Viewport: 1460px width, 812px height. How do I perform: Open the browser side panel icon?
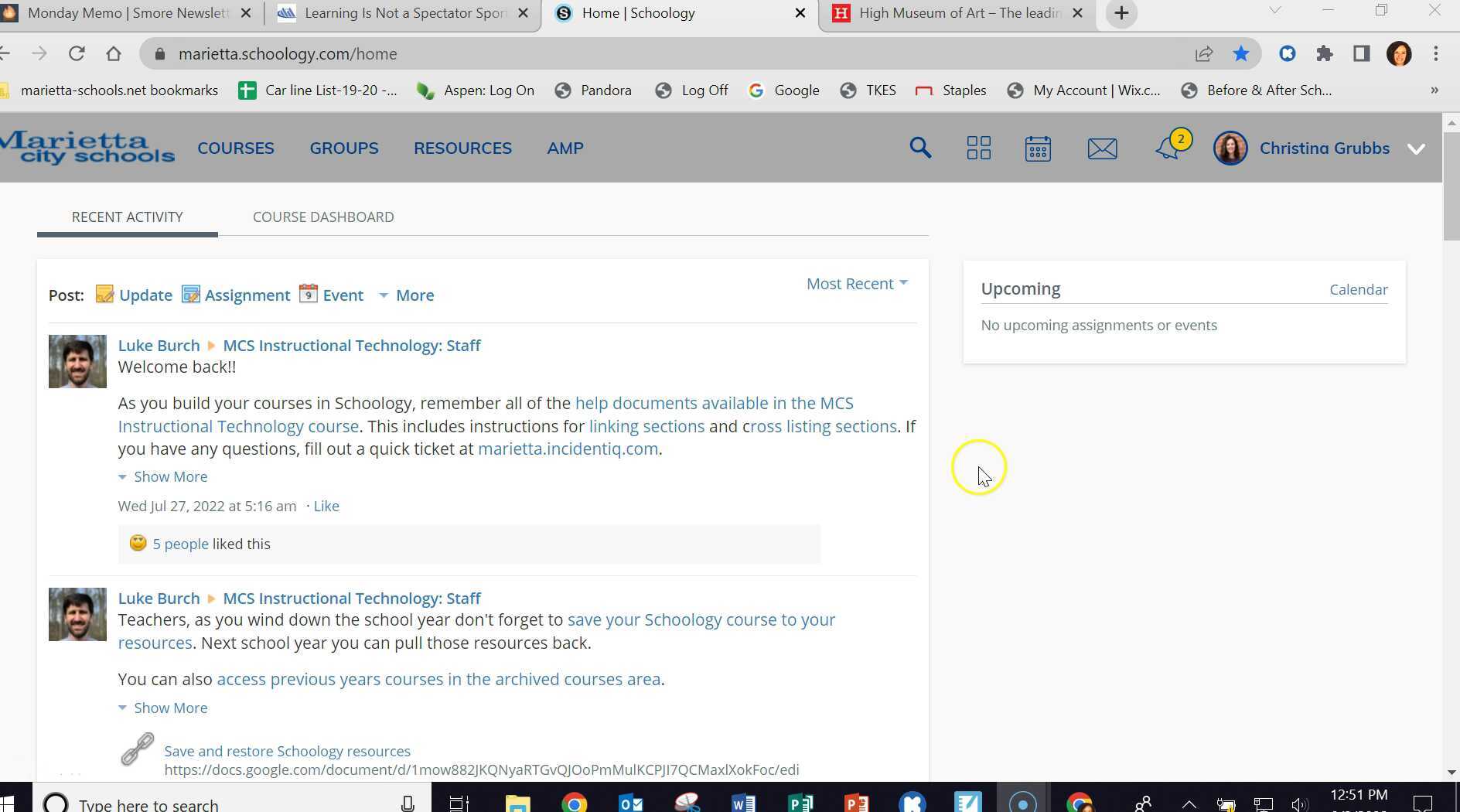(x=1362, y=53)
